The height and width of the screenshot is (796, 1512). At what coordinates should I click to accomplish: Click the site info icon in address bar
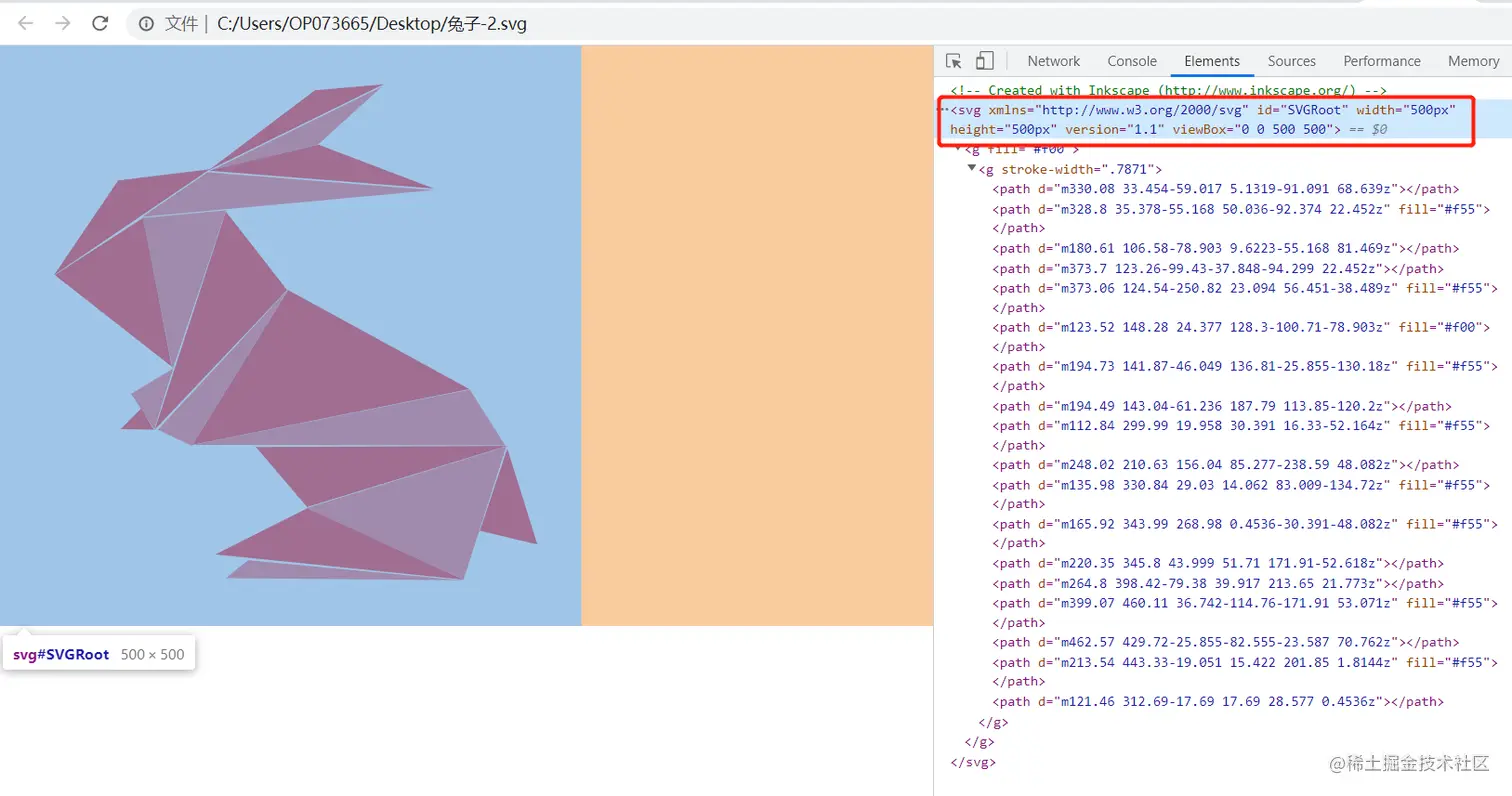tap(146, 23)
